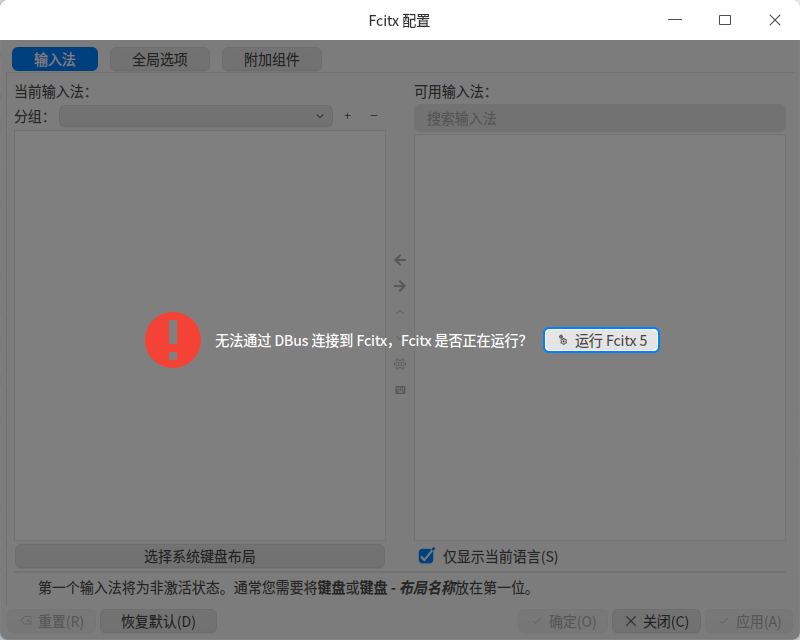This screenshot has width=800, height=640.
Task: Open the 分组 dropdown
Action: click(196, 116)
